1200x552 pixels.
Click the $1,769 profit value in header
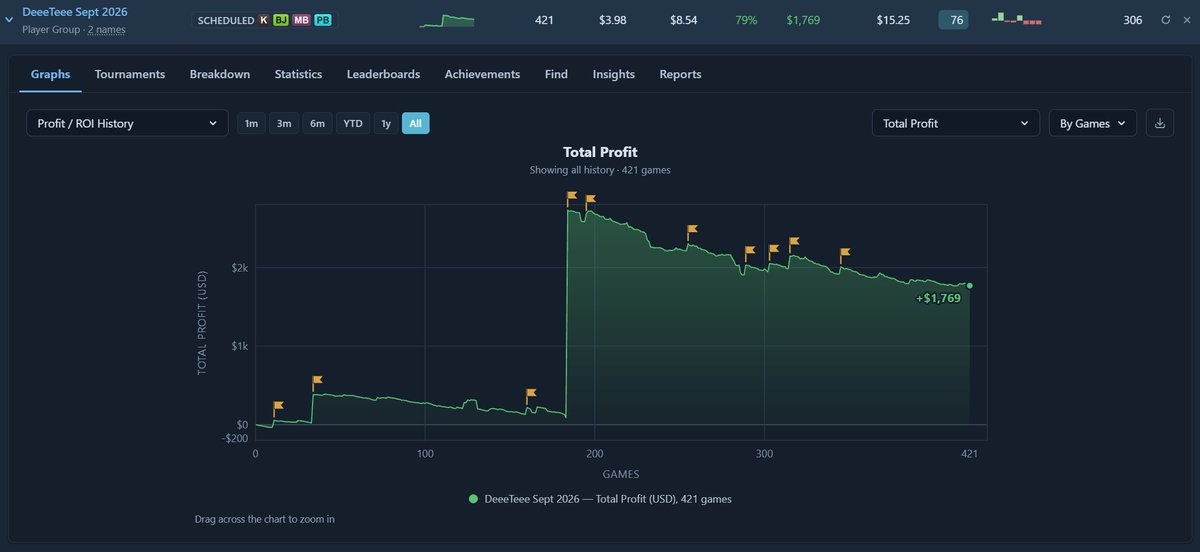[x=803, y=20]
